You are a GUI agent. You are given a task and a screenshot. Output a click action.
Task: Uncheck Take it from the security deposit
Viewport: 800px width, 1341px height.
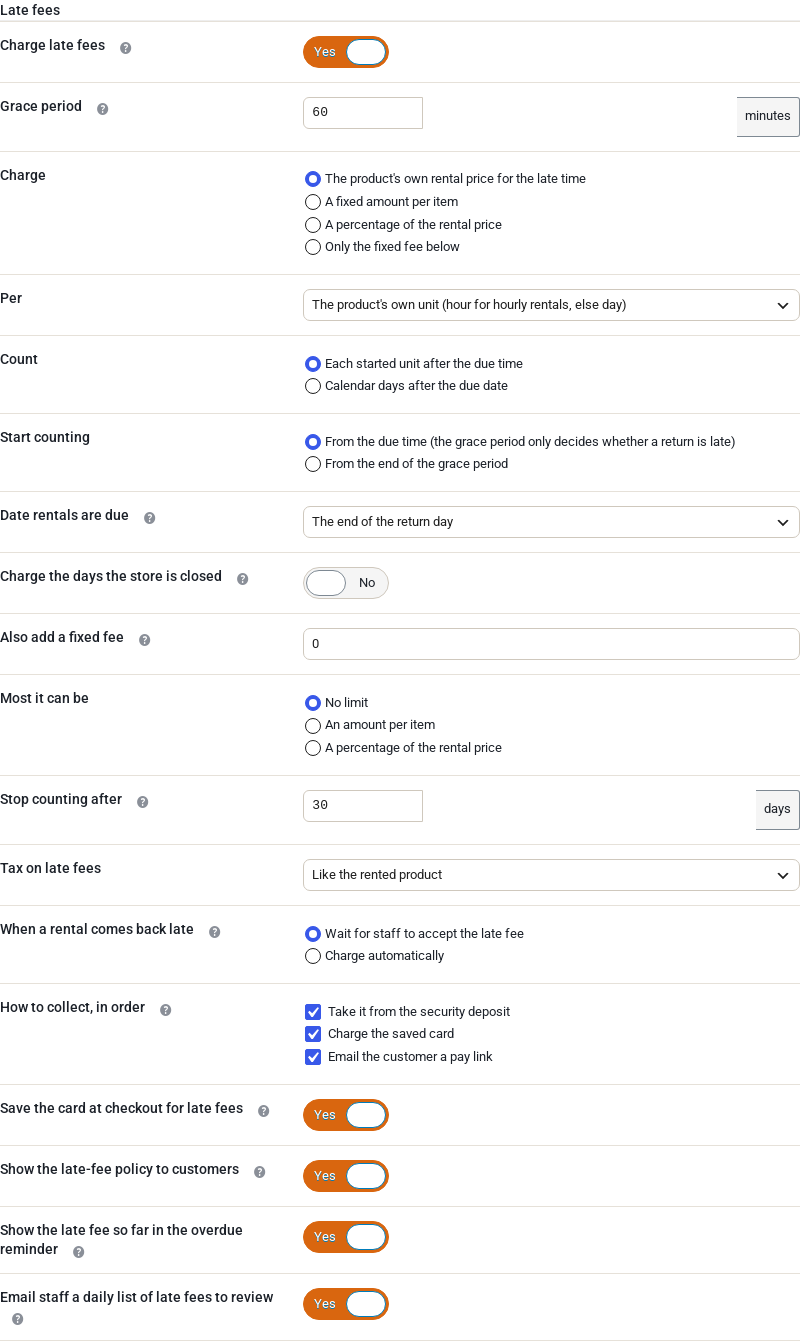coord(313,1012)
